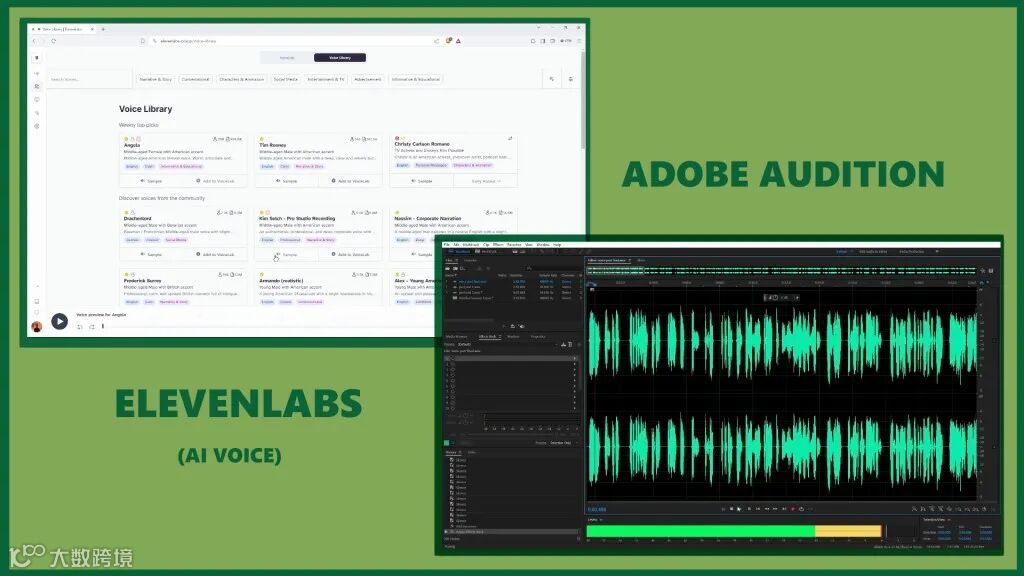The width and height of the screenshot is (1024, 576).
Task: Select the Markers panel tab
Action: click(x=513, y=337)
